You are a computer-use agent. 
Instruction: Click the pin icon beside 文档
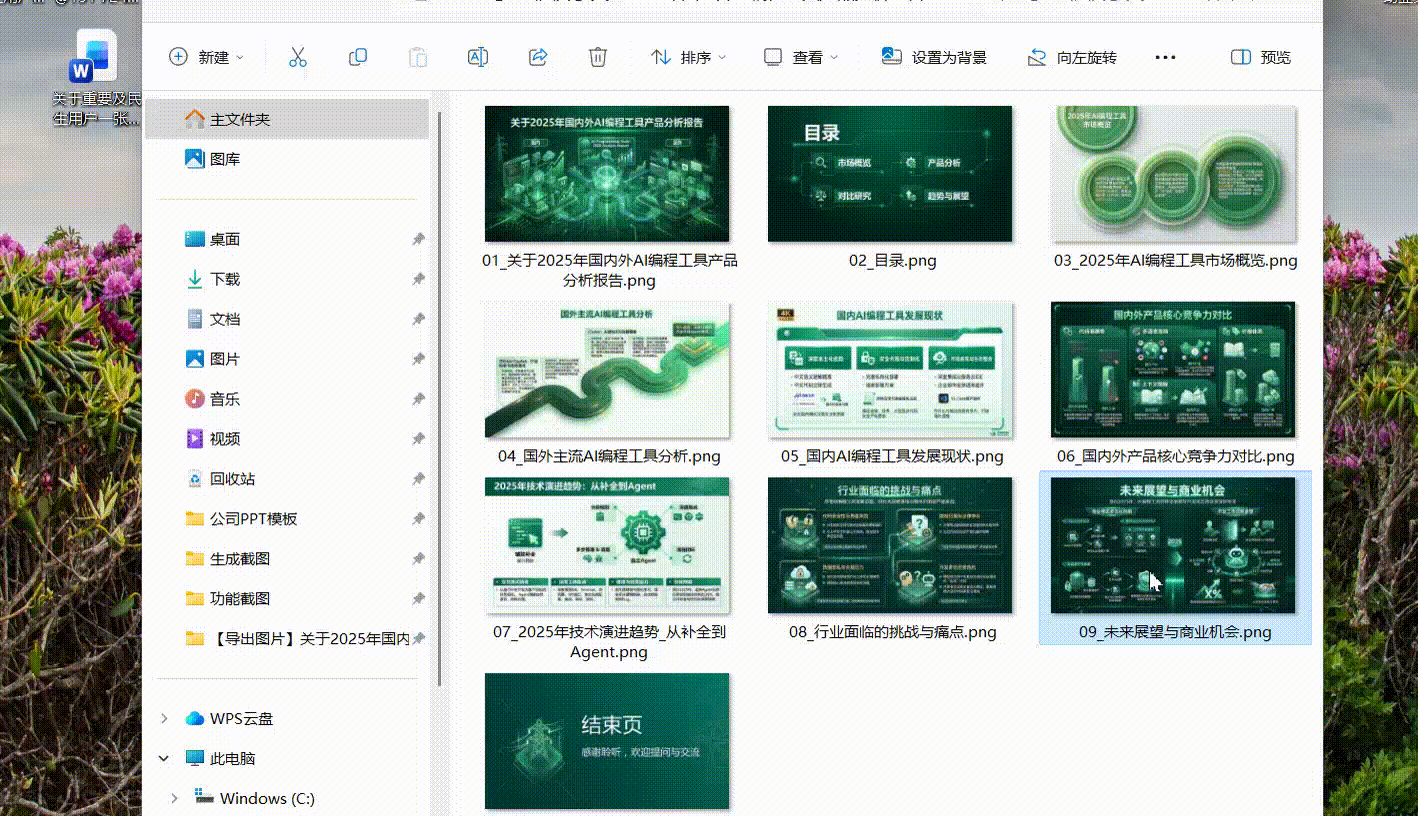coord(418,319)
